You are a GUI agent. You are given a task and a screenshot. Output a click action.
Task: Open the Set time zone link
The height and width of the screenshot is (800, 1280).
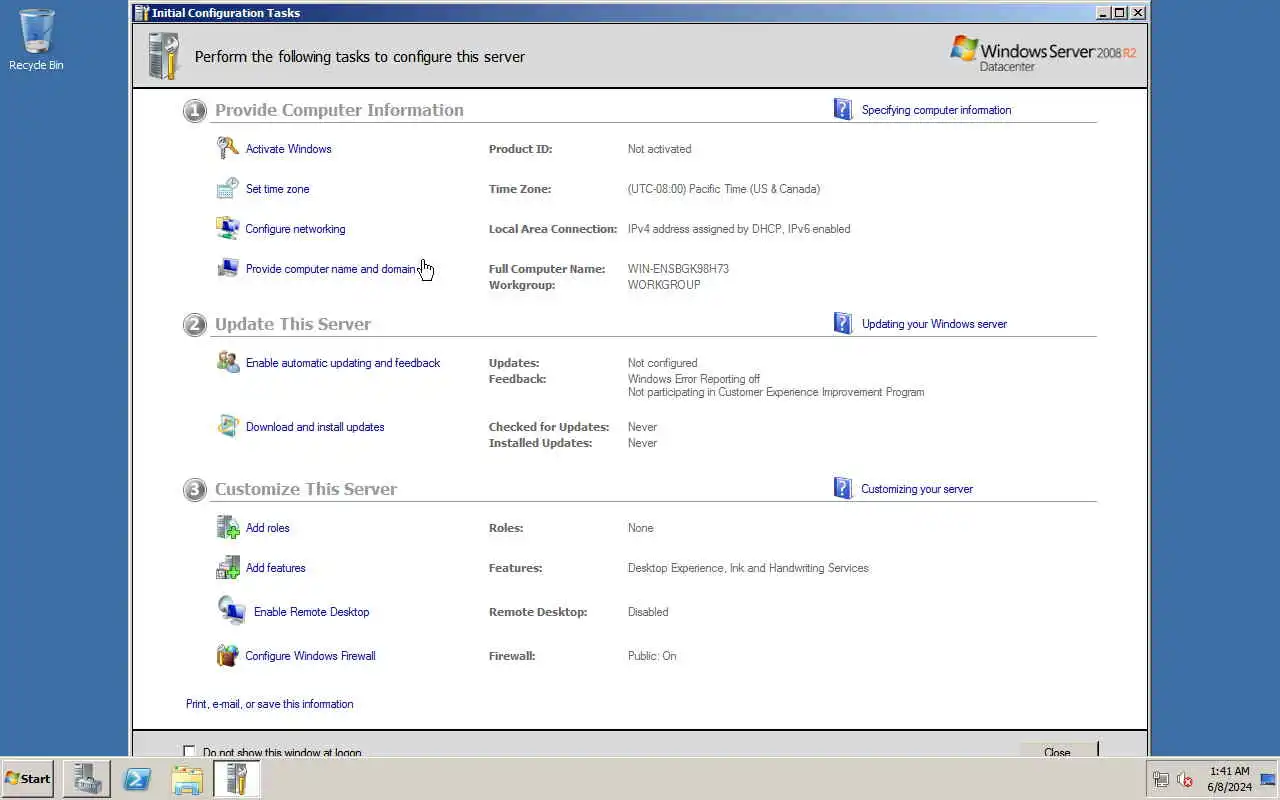tap(277, 189)
